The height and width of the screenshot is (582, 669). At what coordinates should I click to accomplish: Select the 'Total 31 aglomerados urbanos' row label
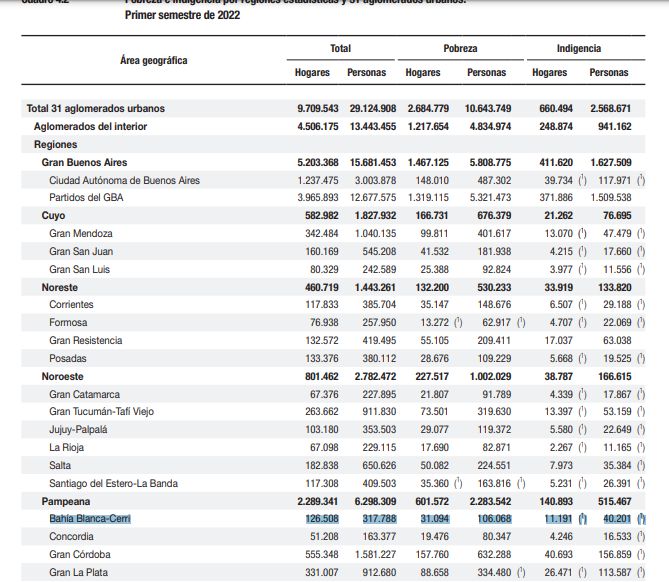coord(96,108)
